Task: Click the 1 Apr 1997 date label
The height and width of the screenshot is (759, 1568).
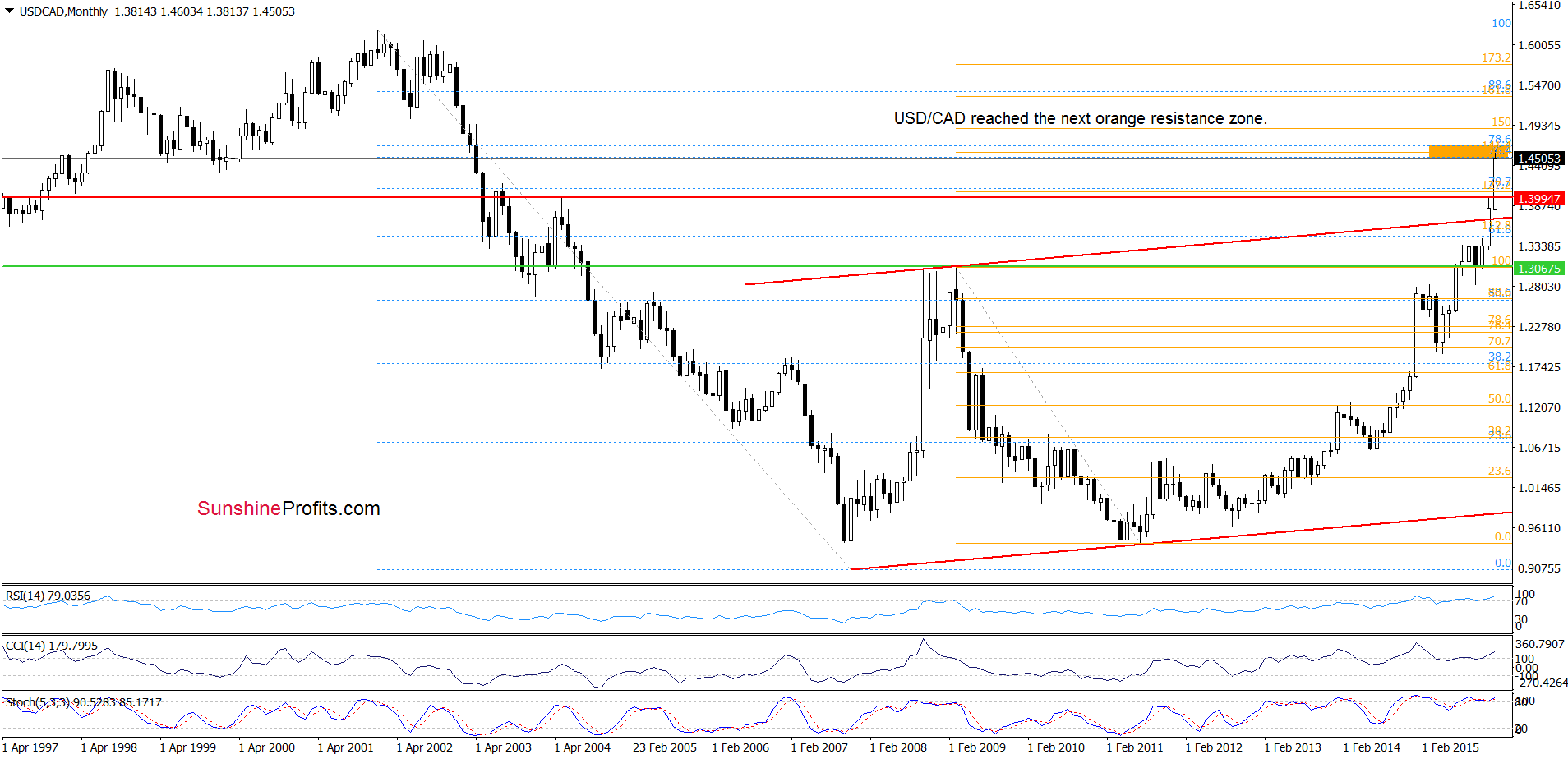Action: [x=30, y=747]
